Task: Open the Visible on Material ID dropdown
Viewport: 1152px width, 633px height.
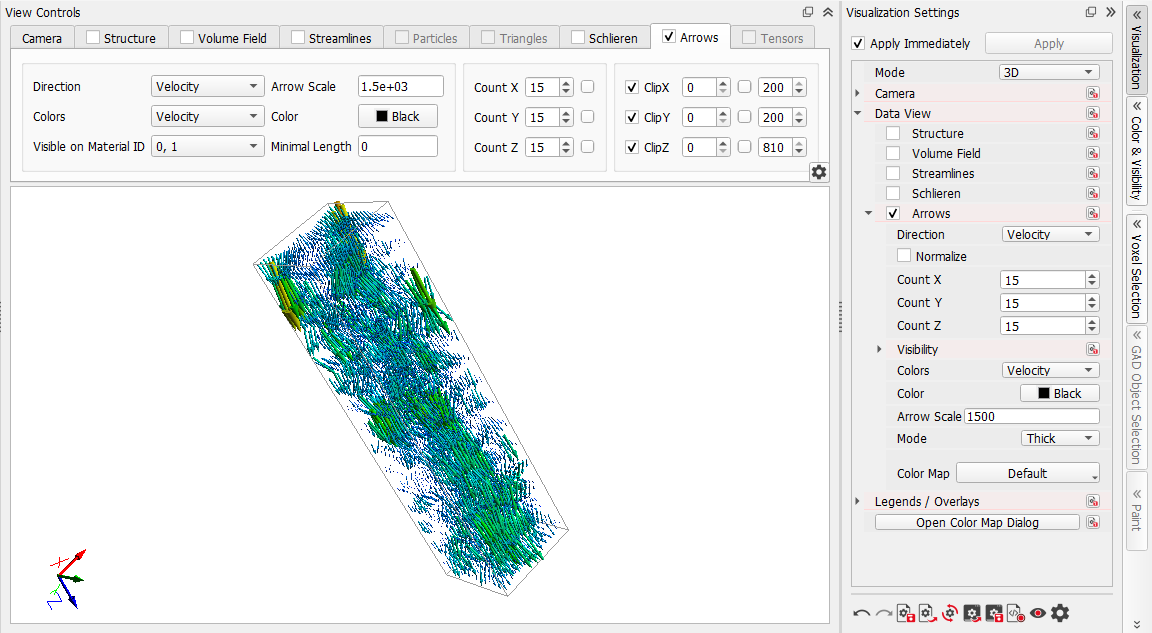Action: click(207, 146)
